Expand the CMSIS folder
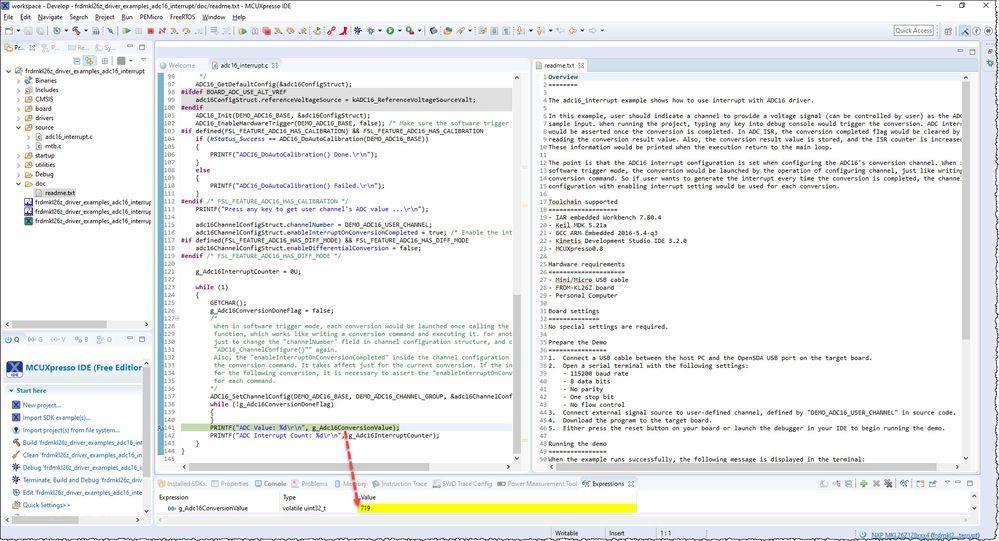 pos(18,99)
